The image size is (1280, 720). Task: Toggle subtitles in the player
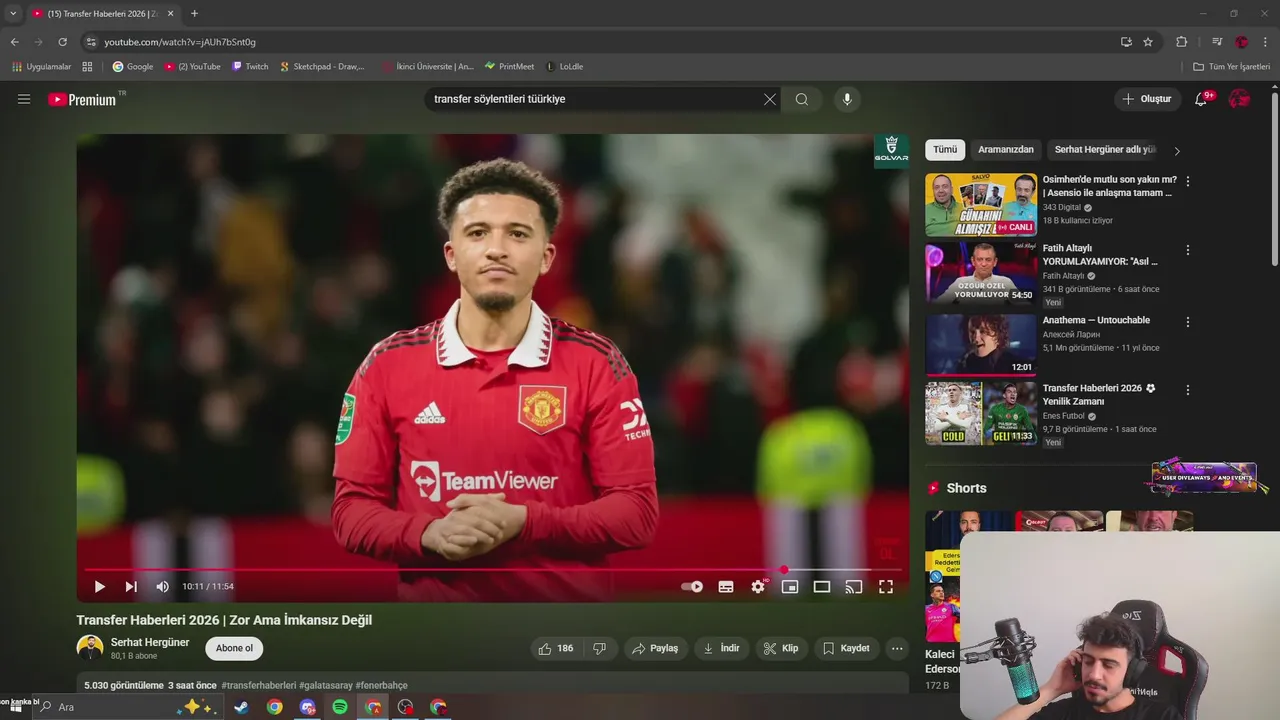[726, 587]
